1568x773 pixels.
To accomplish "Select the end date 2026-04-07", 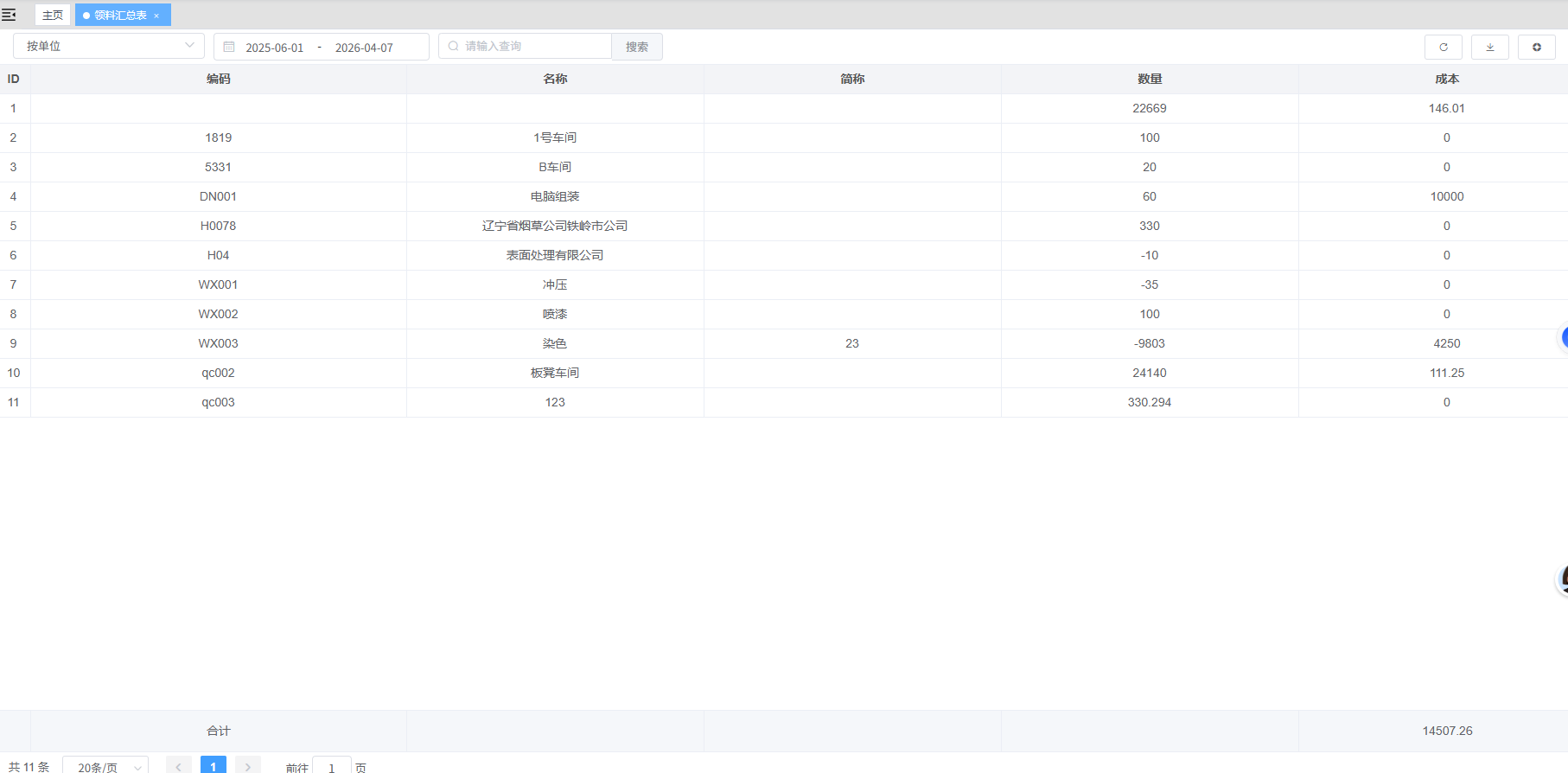I will (x=364, y=48).
